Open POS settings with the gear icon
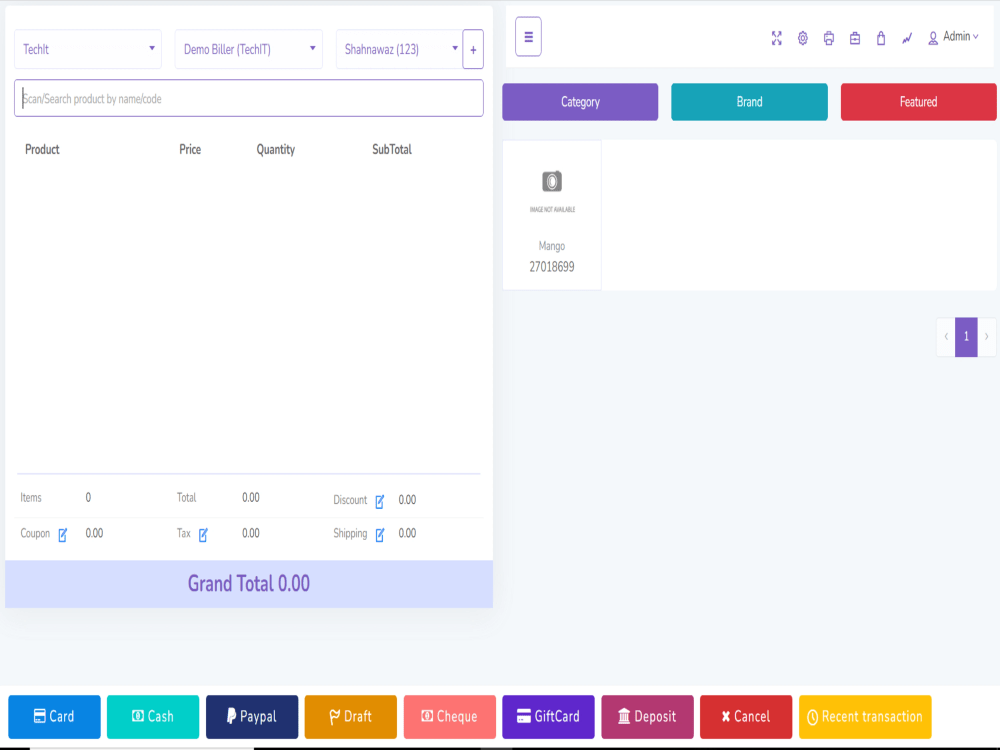 click(802, 38)
